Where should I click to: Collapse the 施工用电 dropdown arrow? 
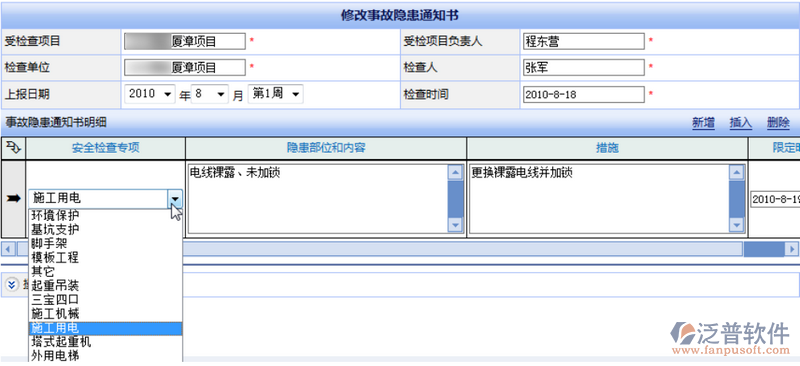tap(175, 199)
